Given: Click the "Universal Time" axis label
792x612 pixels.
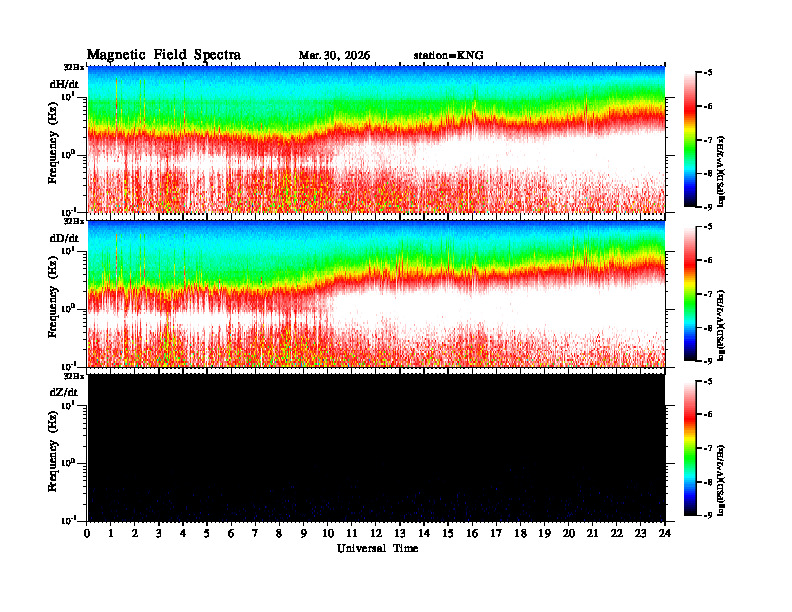Looking at the screenshot, I should pyautogui.click(x=377, y=548).
